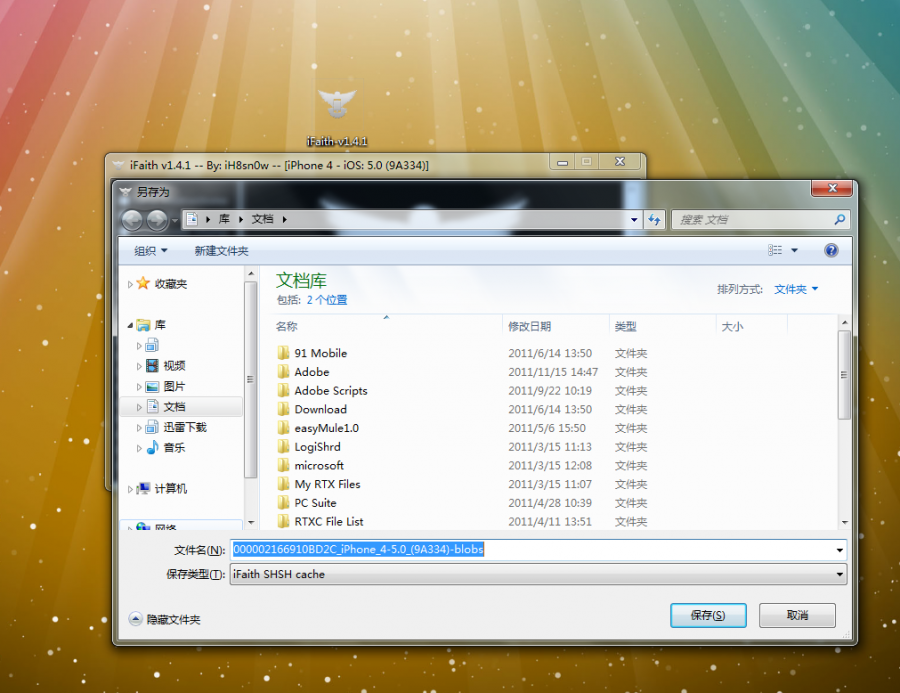Open the help question mark icon
This screenshot has height=693, width=900.
pos(831,250)
